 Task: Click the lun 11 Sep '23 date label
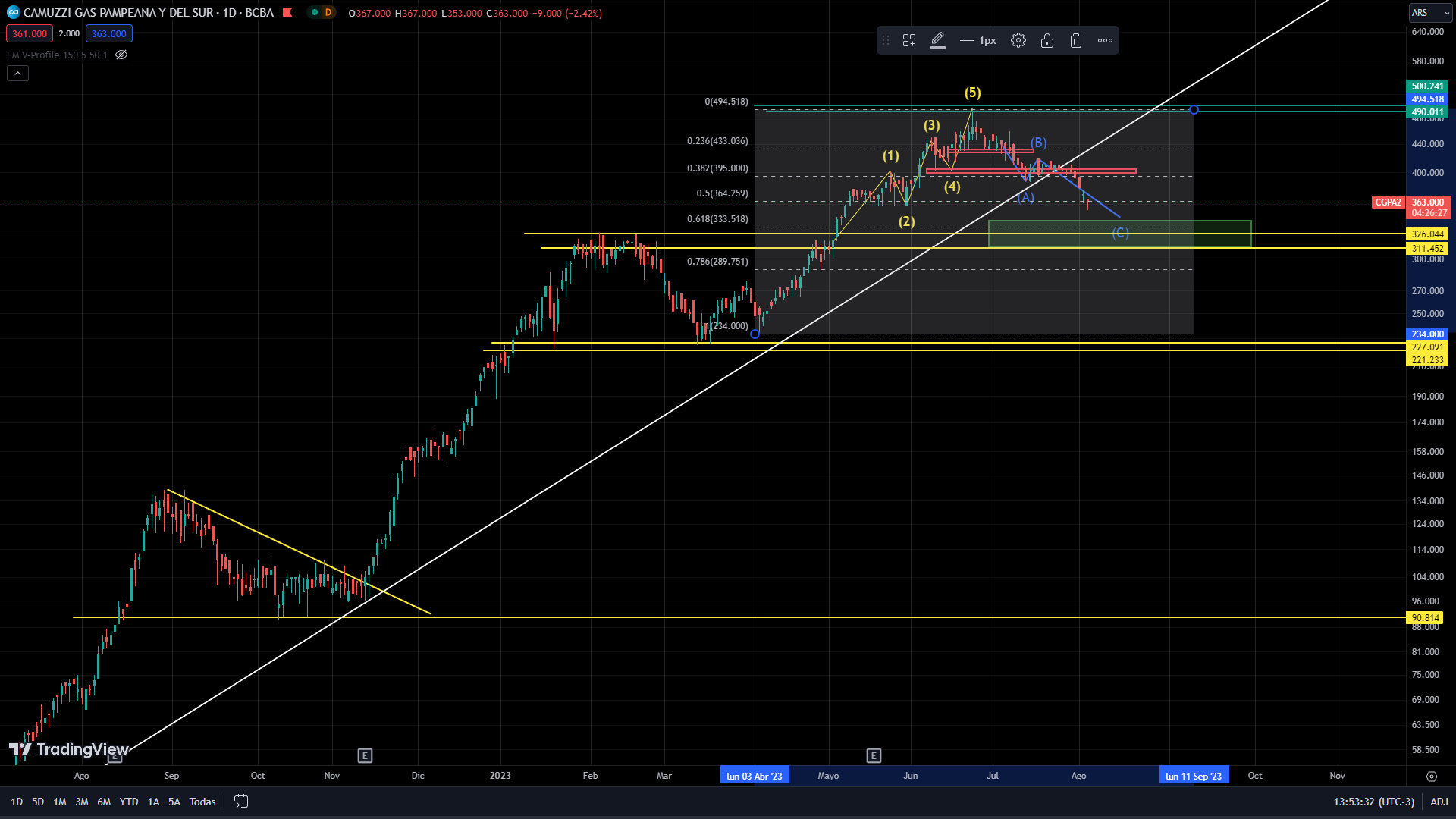click(x=1194, y=776)
